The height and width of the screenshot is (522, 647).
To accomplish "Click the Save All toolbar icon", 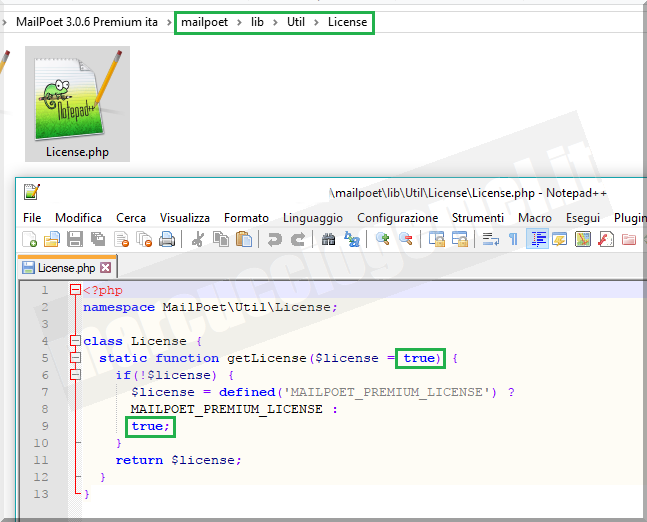I will tap(98, 239).
